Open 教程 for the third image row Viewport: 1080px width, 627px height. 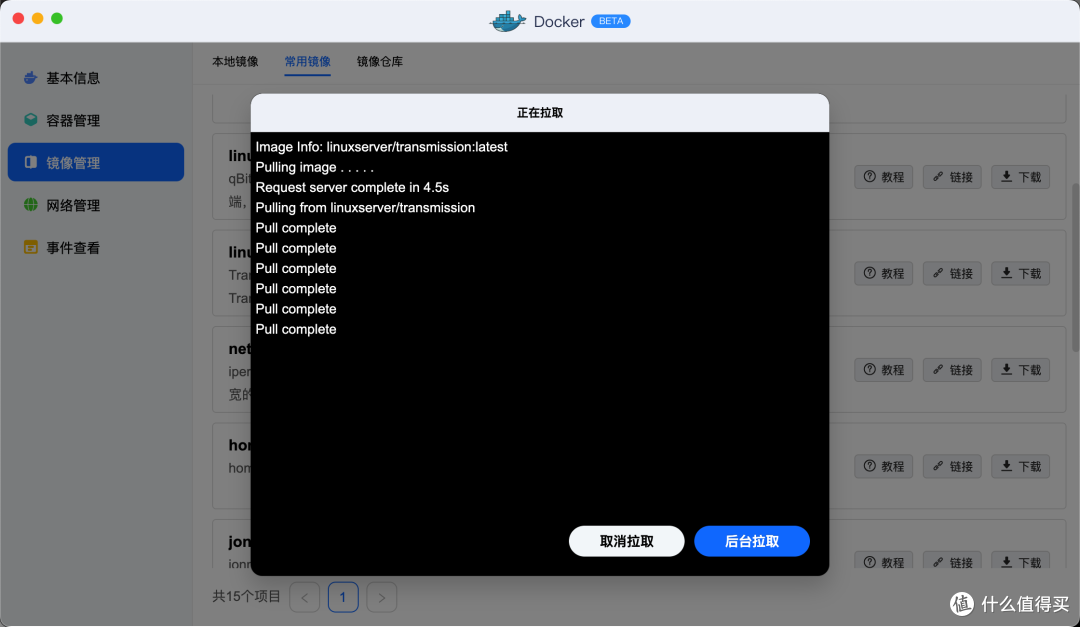point(884,370)
